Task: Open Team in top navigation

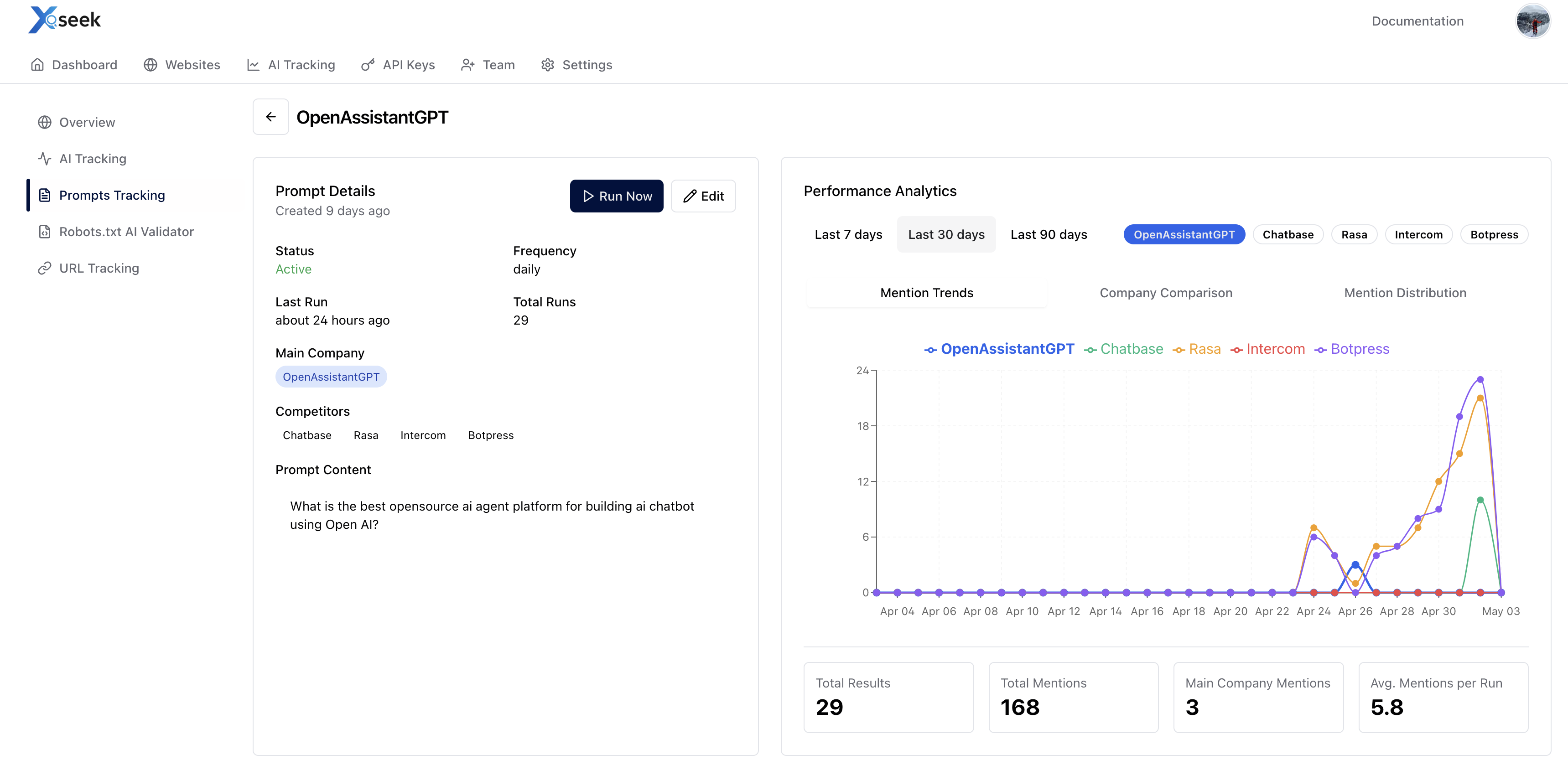Action: click(488, 65)
